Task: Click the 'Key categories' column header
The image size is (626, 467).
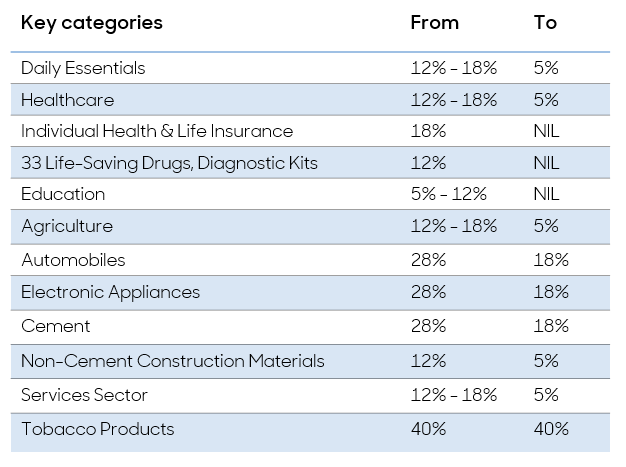Action: point(92,23)
